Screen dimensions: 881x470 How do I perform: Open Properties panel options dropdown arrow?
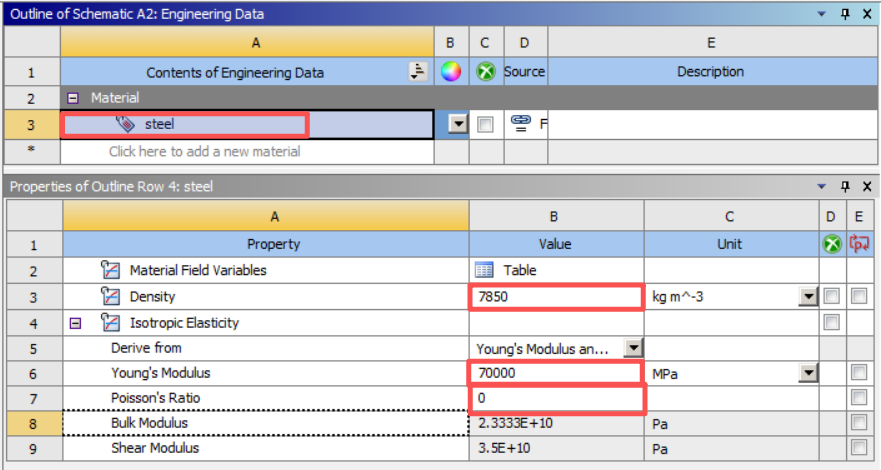pos(821,186)
